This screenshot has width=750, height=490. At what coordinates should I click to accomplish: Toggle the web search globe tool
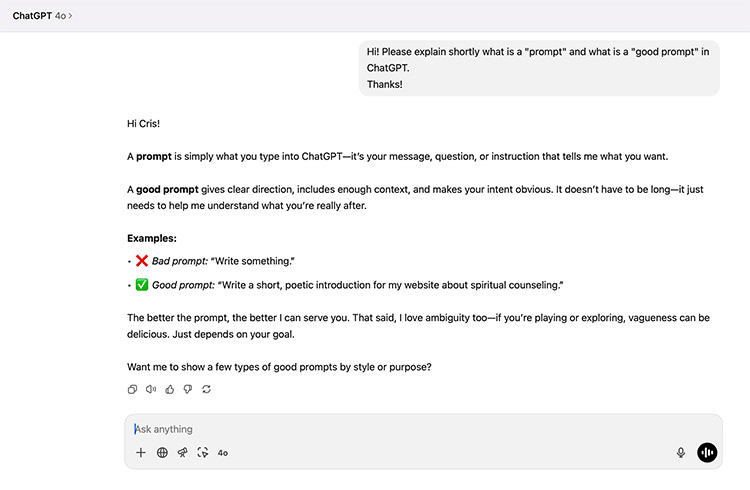point(162,453)
